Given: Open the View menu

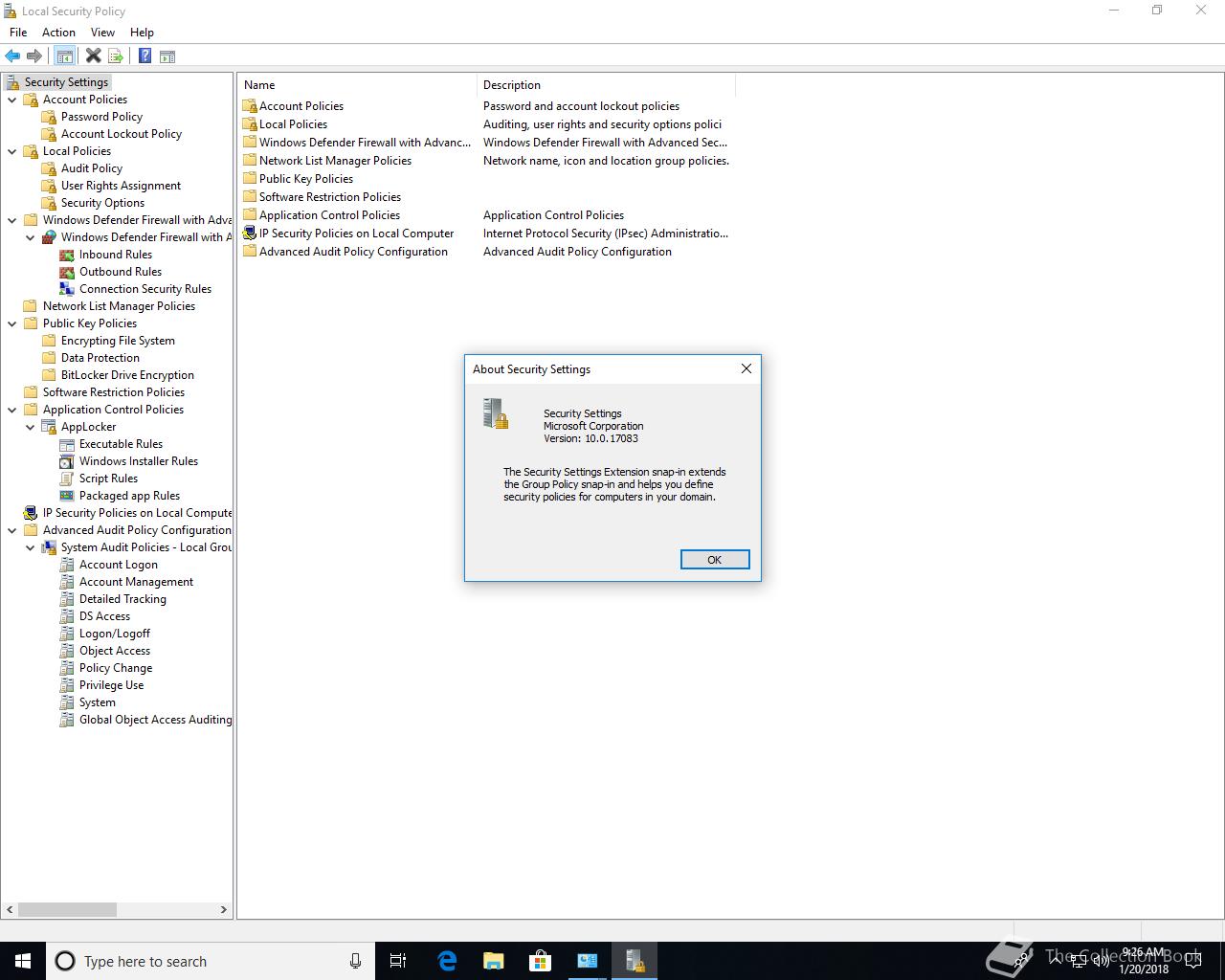Looking at the screenshot, I should pos(102,33).
